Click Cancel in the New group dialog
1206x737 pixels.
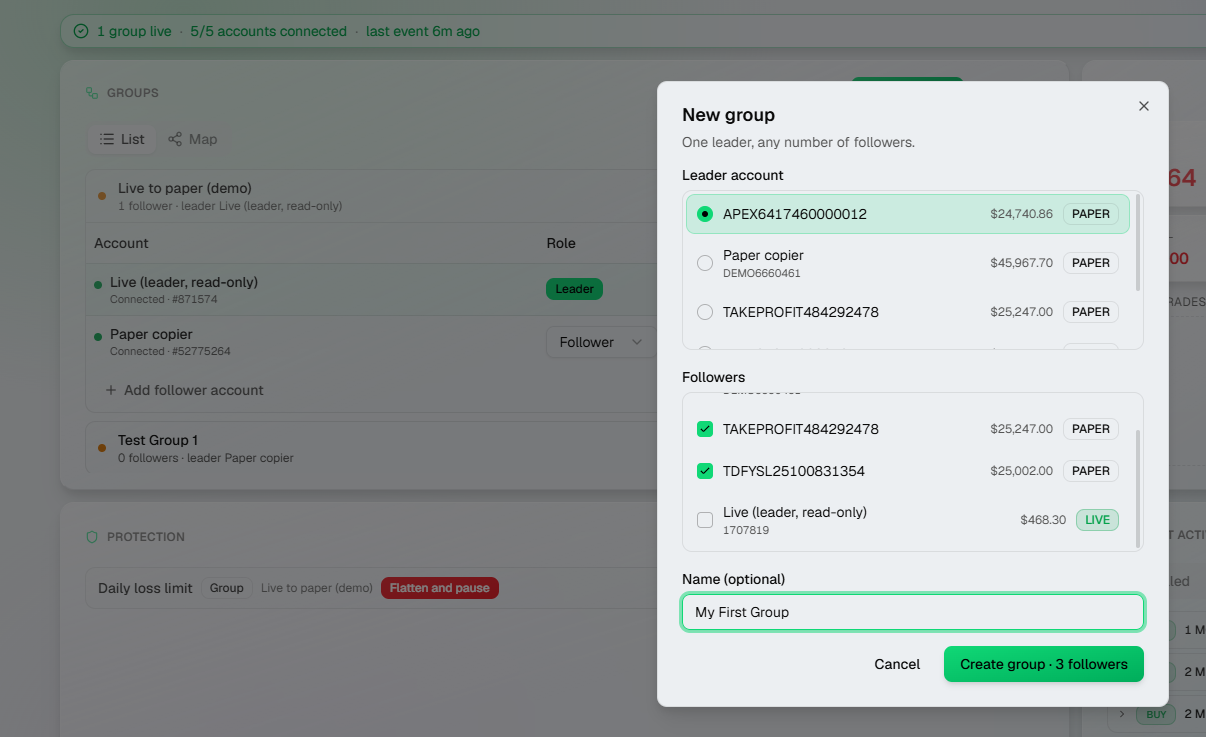coord(897,664)
